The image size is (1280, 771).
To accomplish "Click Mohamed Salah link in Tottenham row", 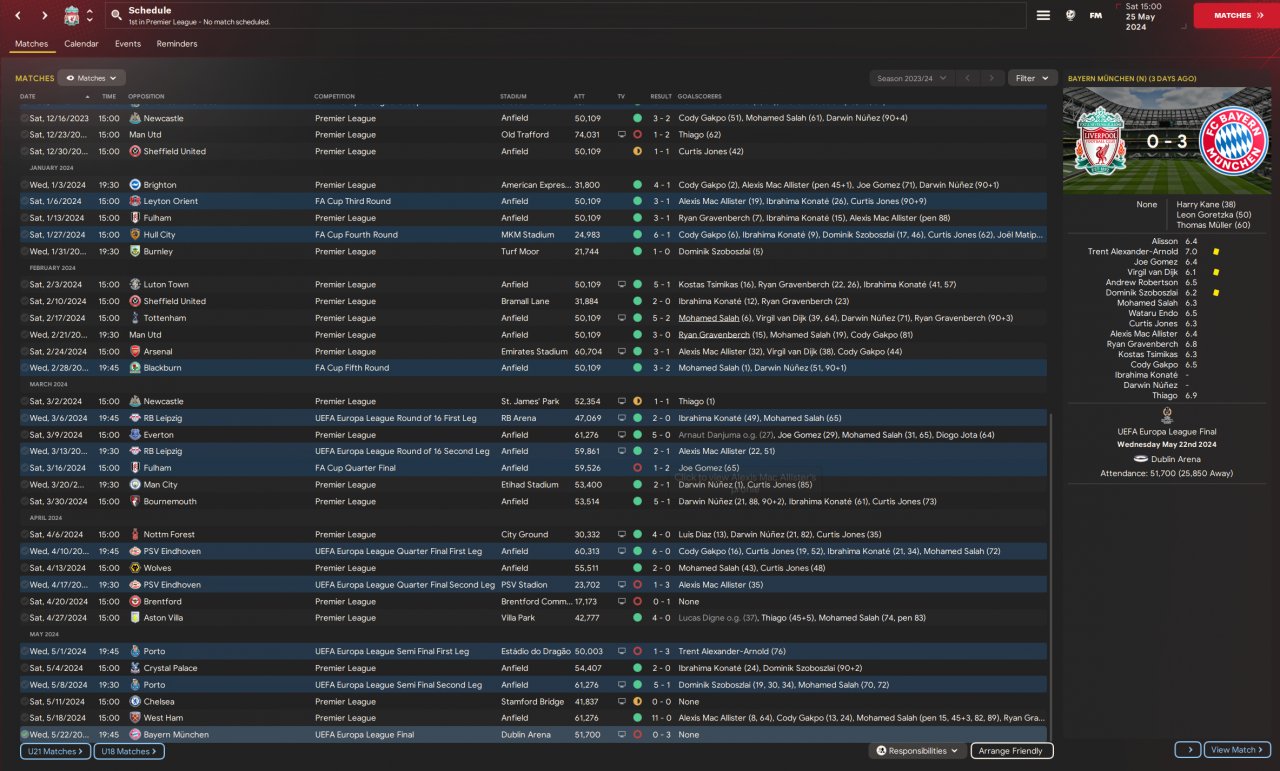I will pyautogui.click(x=708, y=318).
